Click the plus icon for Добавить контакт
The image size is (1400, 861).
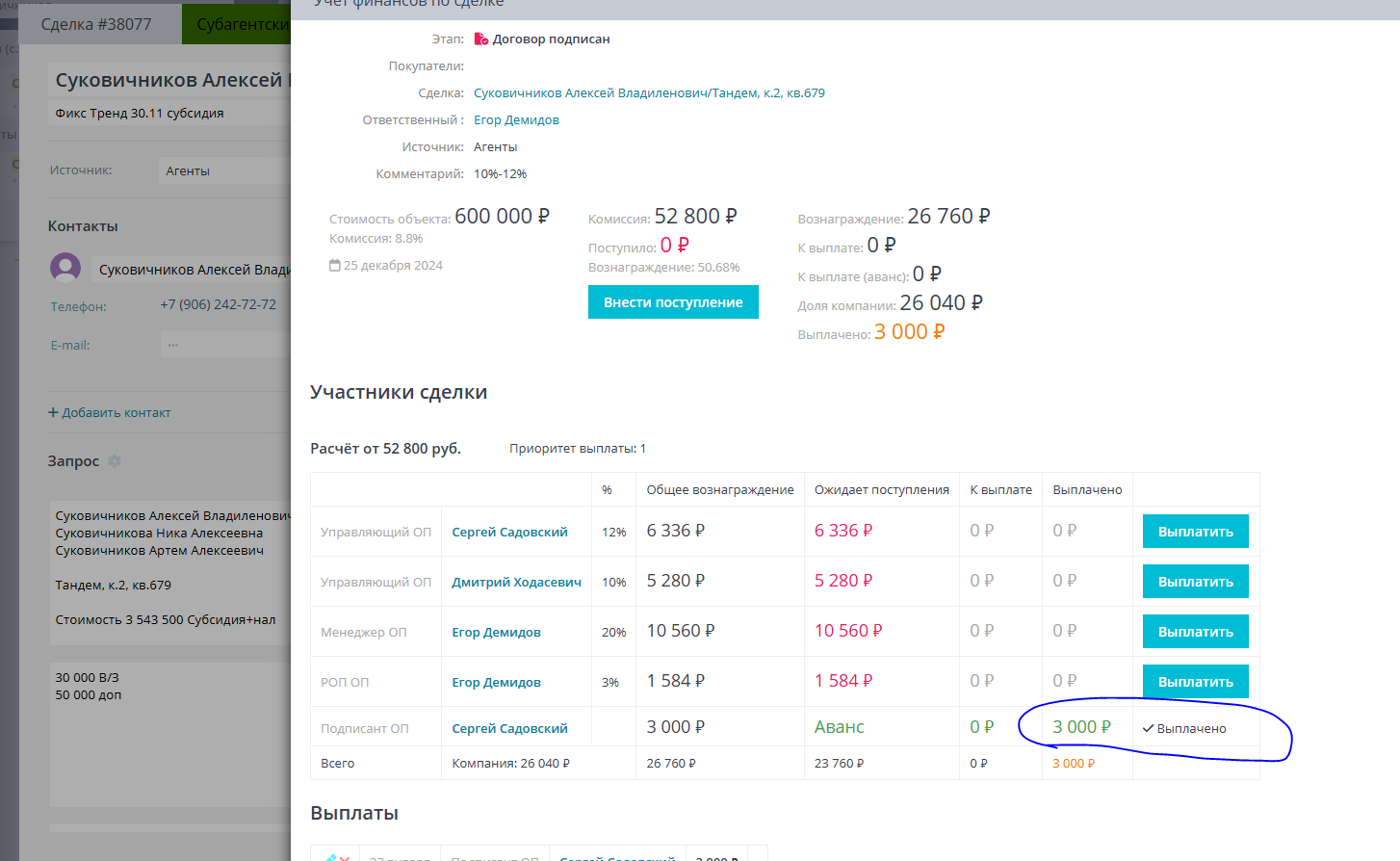(53, 412)
